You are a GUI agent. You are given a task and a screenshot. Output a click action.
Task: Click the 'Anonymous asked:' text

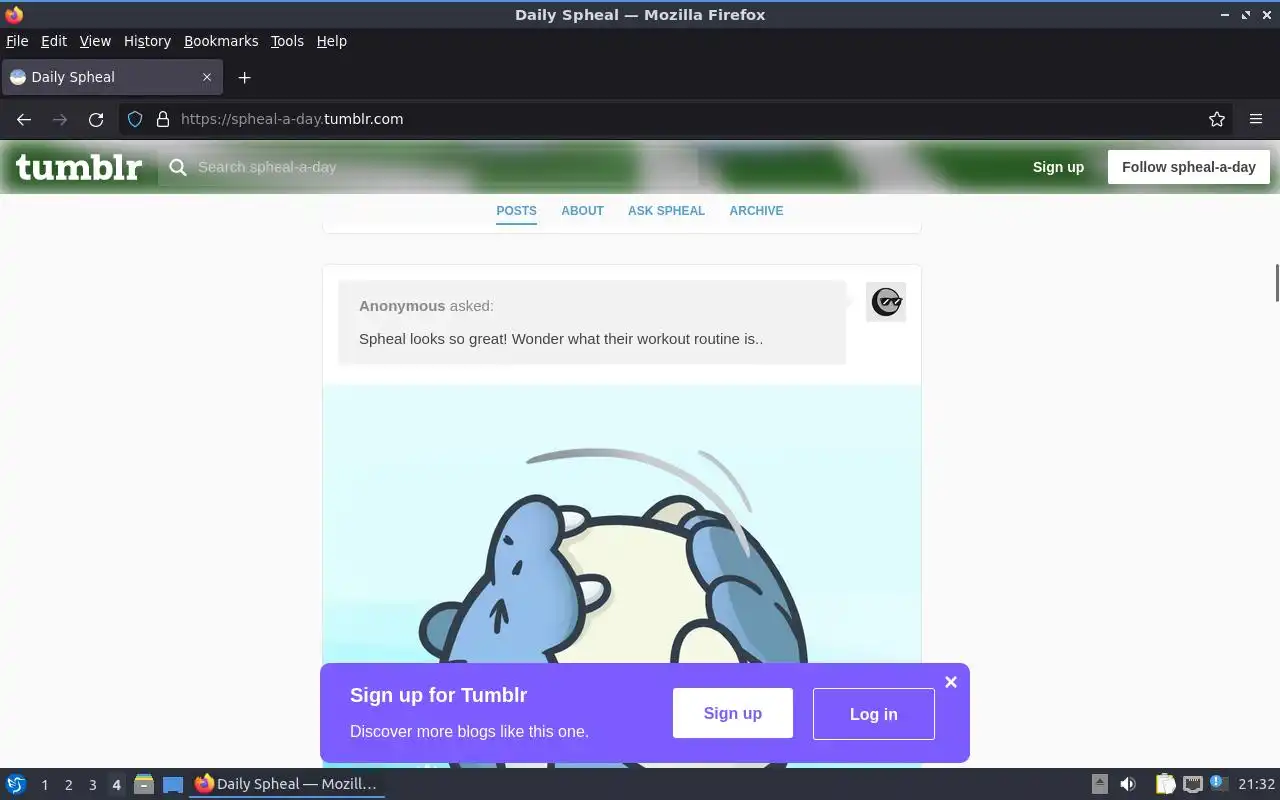point(426,306)
